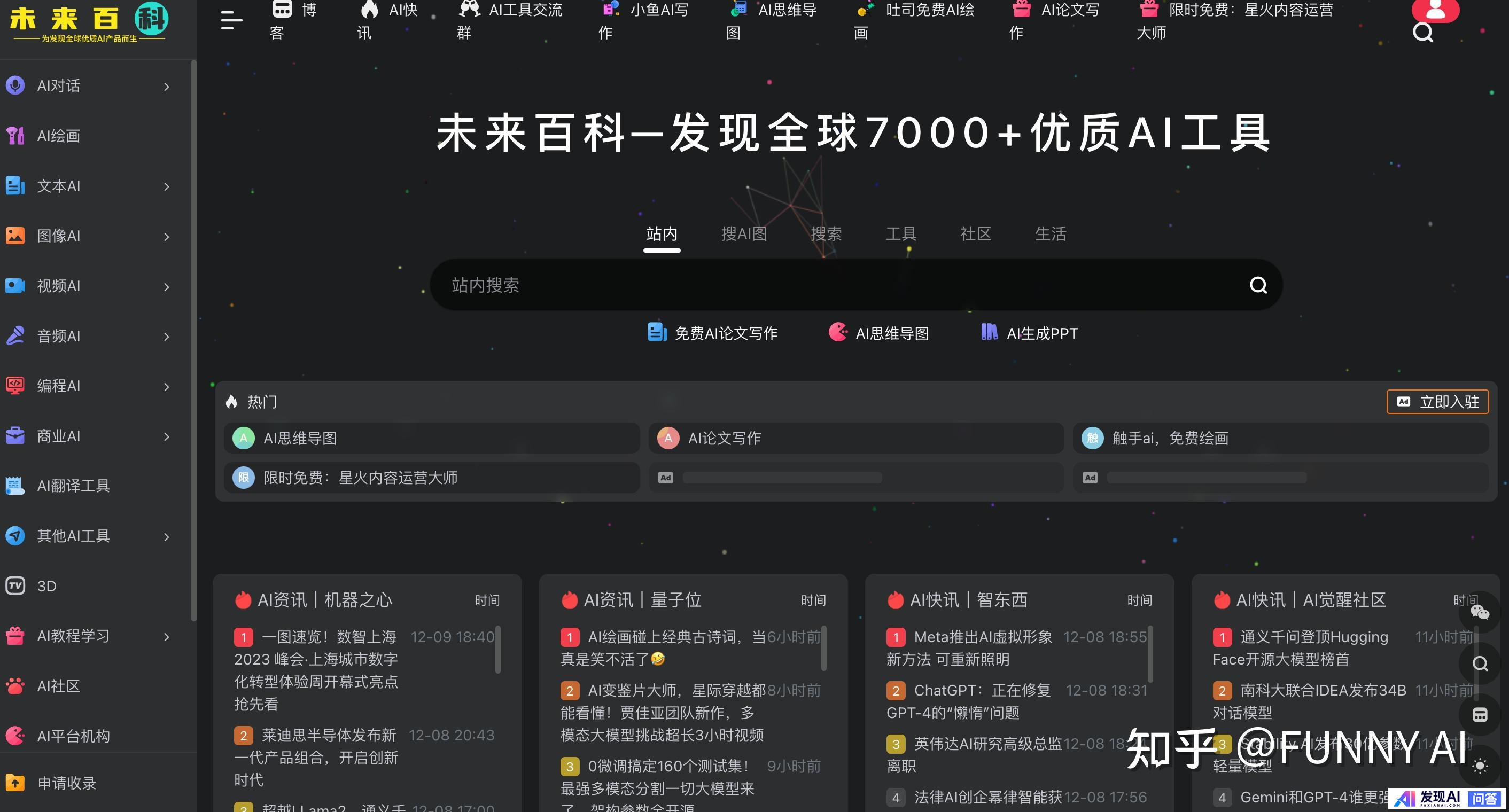The image size is (1509, 812).
Task: Click the 编程AI code monitor icon
Action: [15, 386]
